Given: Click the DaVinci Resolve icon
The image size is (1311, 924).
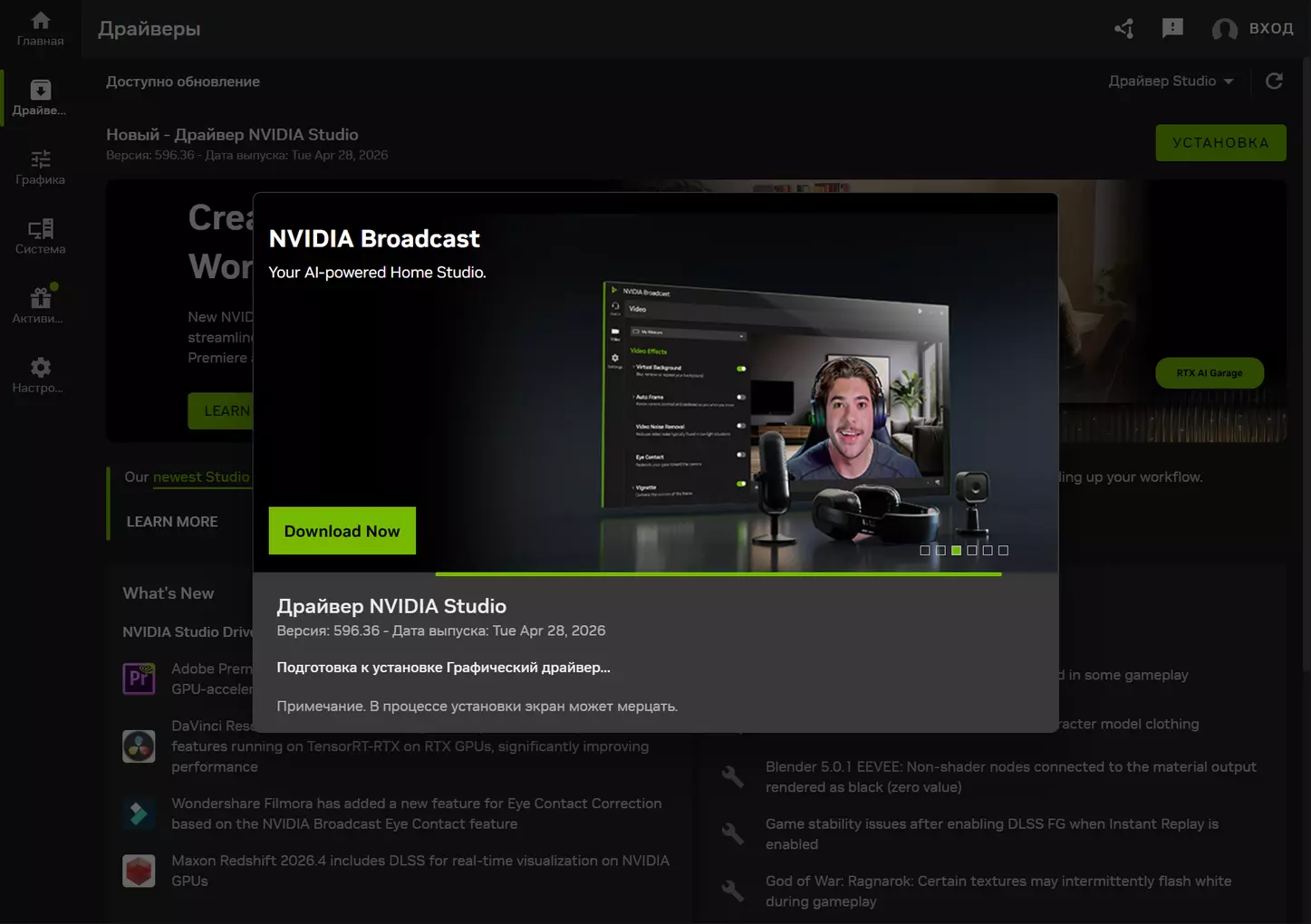Looking at the screenshot, I should (x=139, y=746).
